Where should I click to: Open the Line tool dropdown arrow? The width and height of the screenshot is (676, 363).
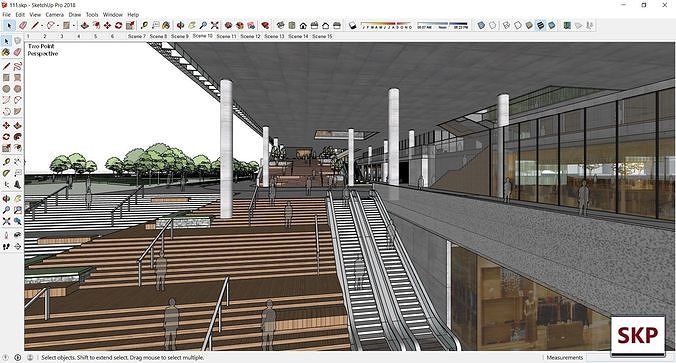[x=41, y=26]
